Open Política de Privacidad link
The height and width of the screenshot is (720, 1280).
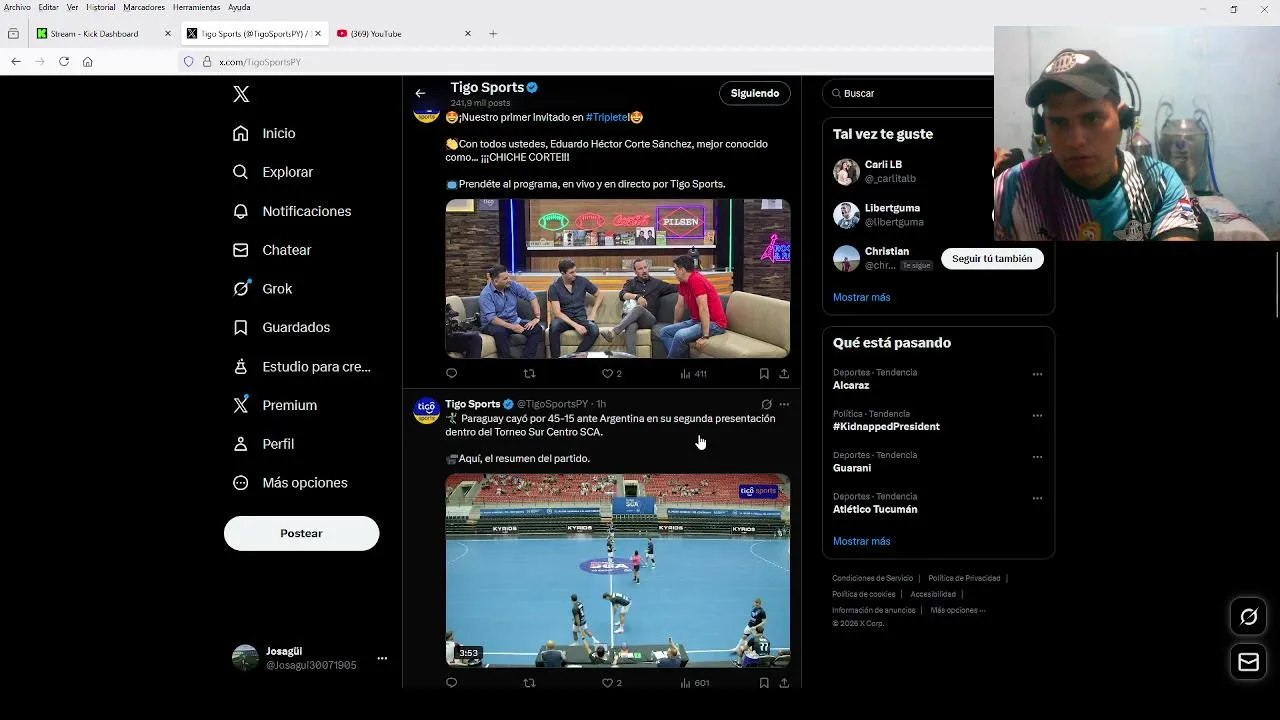coord(964,578)
